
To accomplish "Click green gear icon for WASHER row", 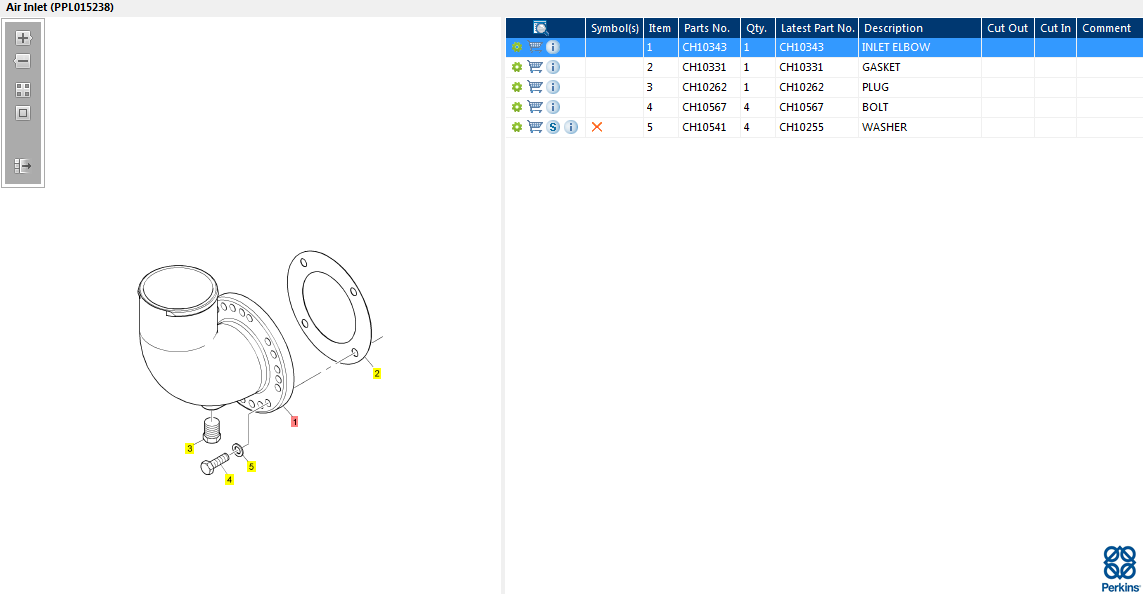I will pos(517,127).
